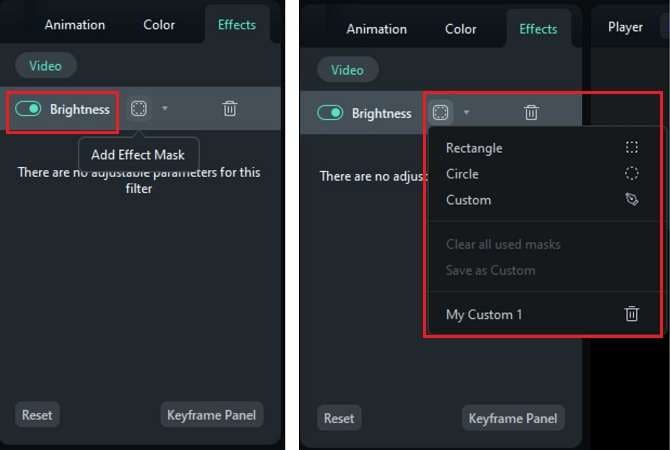This screenshot has height=450, width=670.
Task: Click the Brightness row trash icon above the open mask menu
Action: pyautogui.click(x=532, y=113)
